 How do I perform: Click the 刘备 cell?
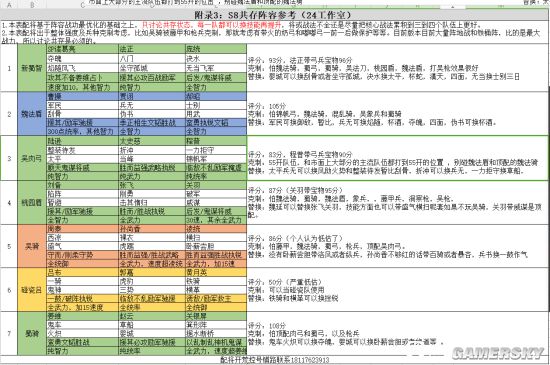(x=82, y=185)
